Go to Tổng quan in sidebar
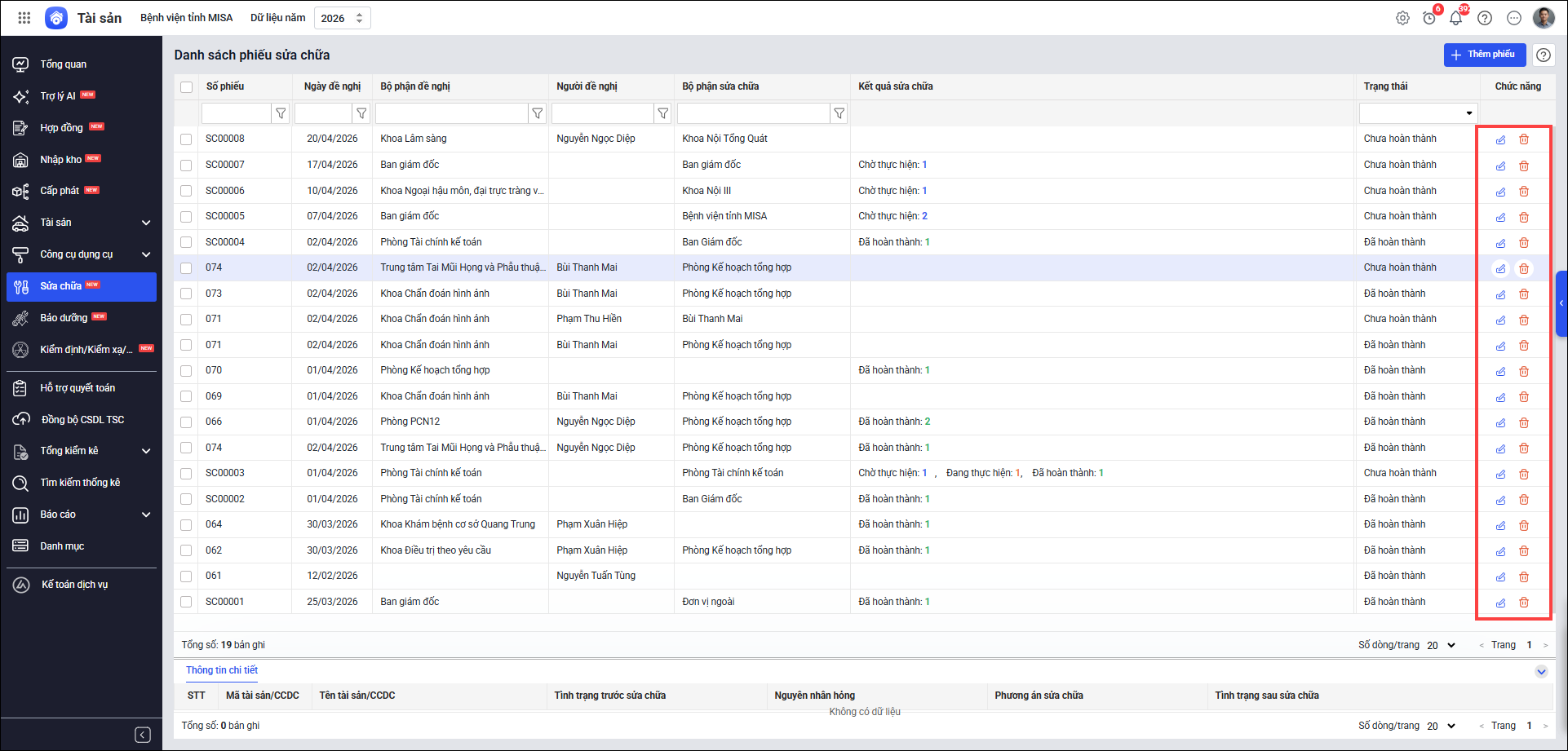The image size is (1568, 751). click(x=63, y=64)
